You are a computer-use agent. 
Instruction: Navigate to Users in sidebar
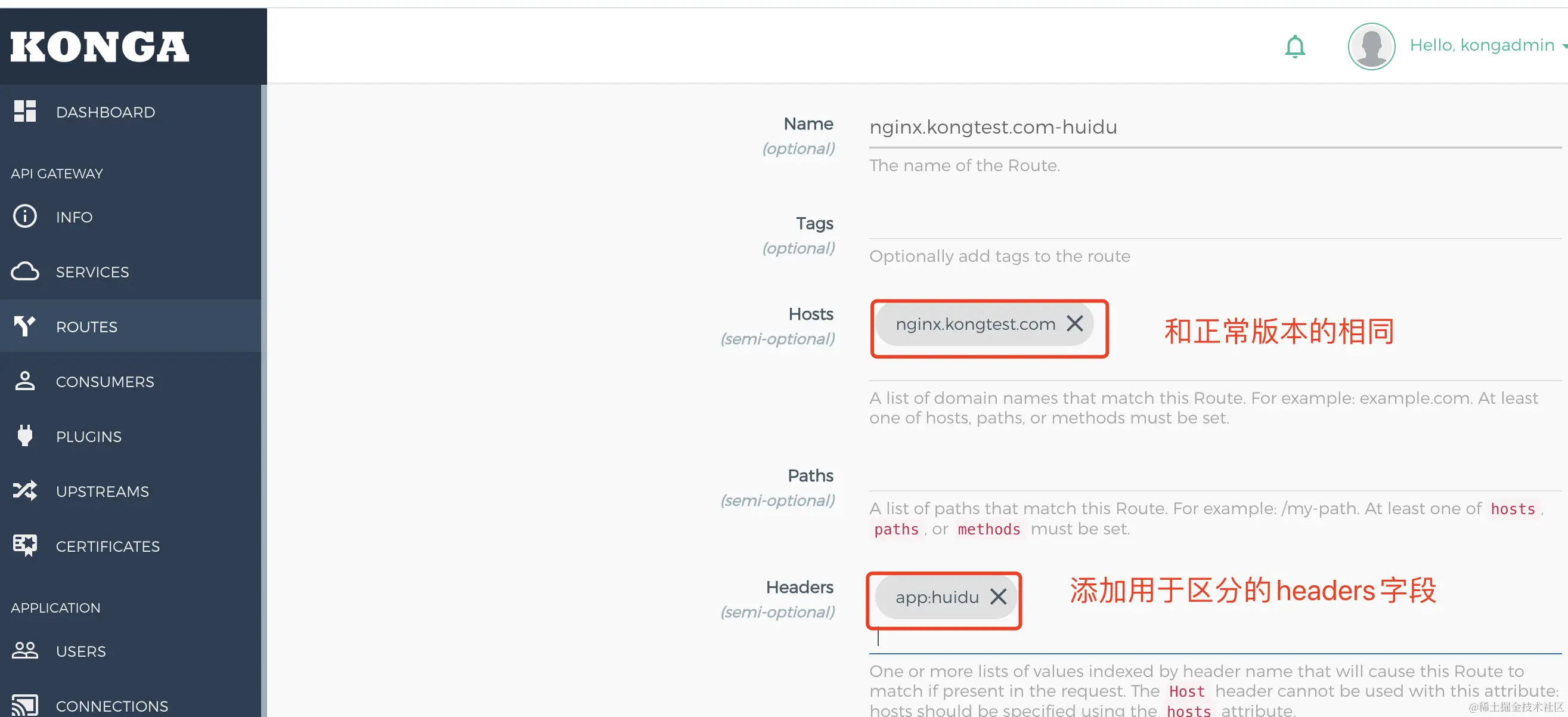pos(80,651)
